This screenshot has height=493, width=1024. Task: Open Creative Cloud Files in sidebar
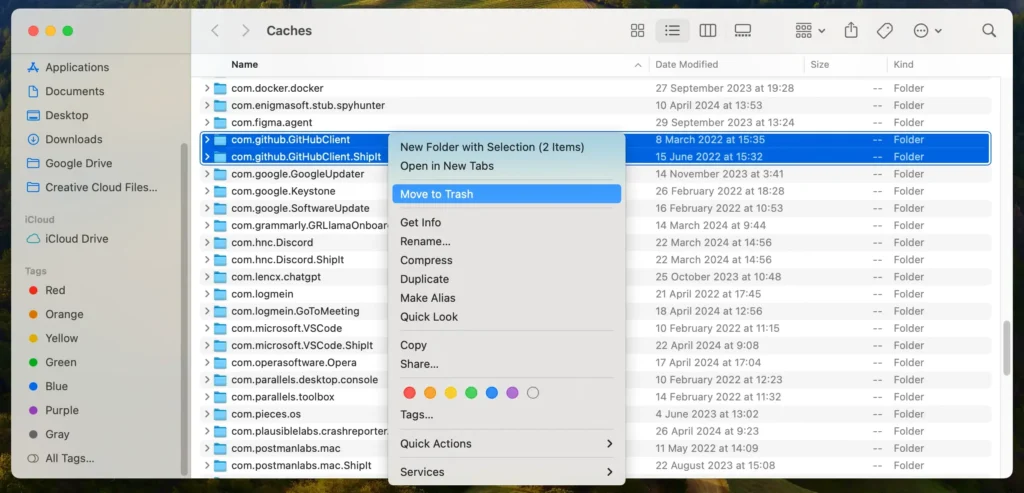101,187
